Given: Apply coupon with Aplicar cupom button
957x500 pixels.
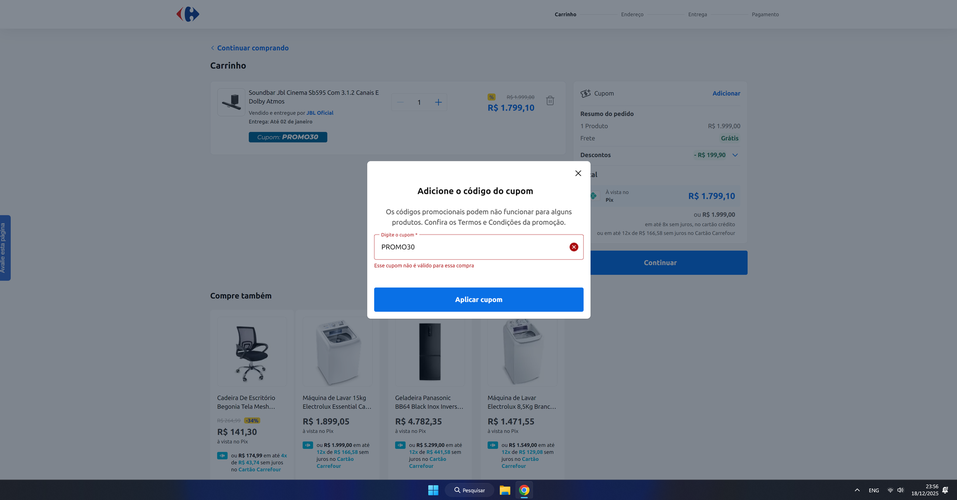Looking at the screenshot, I should click(478, 300).
